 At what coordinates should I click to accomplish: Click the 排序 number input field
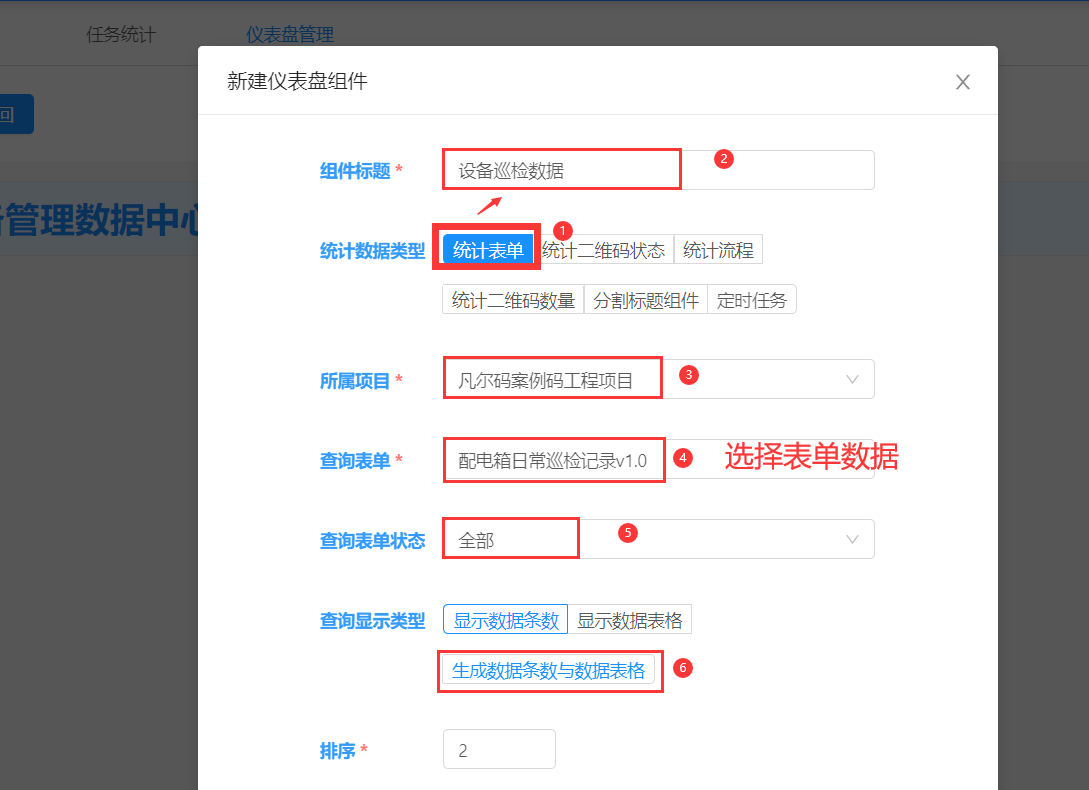498,750
